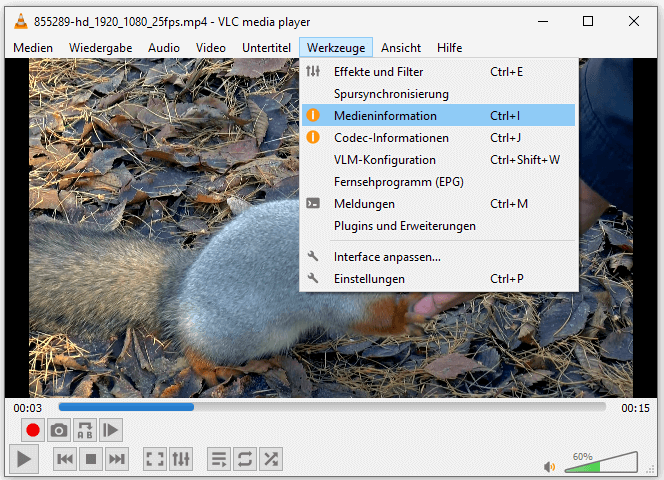Click the elapsed time 00:03

coord(28,408)
